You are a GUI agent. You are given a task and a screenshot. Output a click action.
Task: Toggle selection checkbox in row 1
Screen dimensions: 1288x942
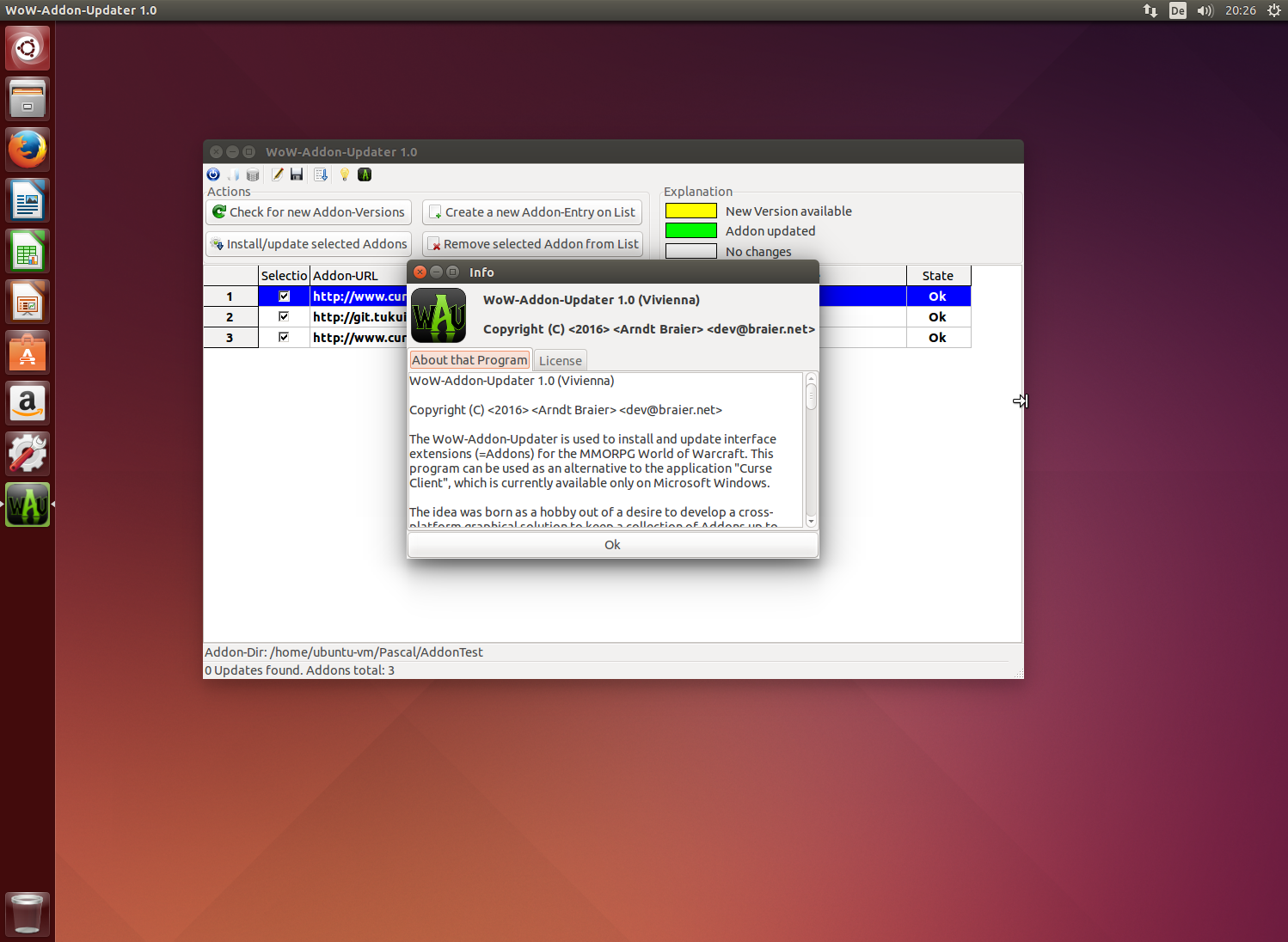284,297
